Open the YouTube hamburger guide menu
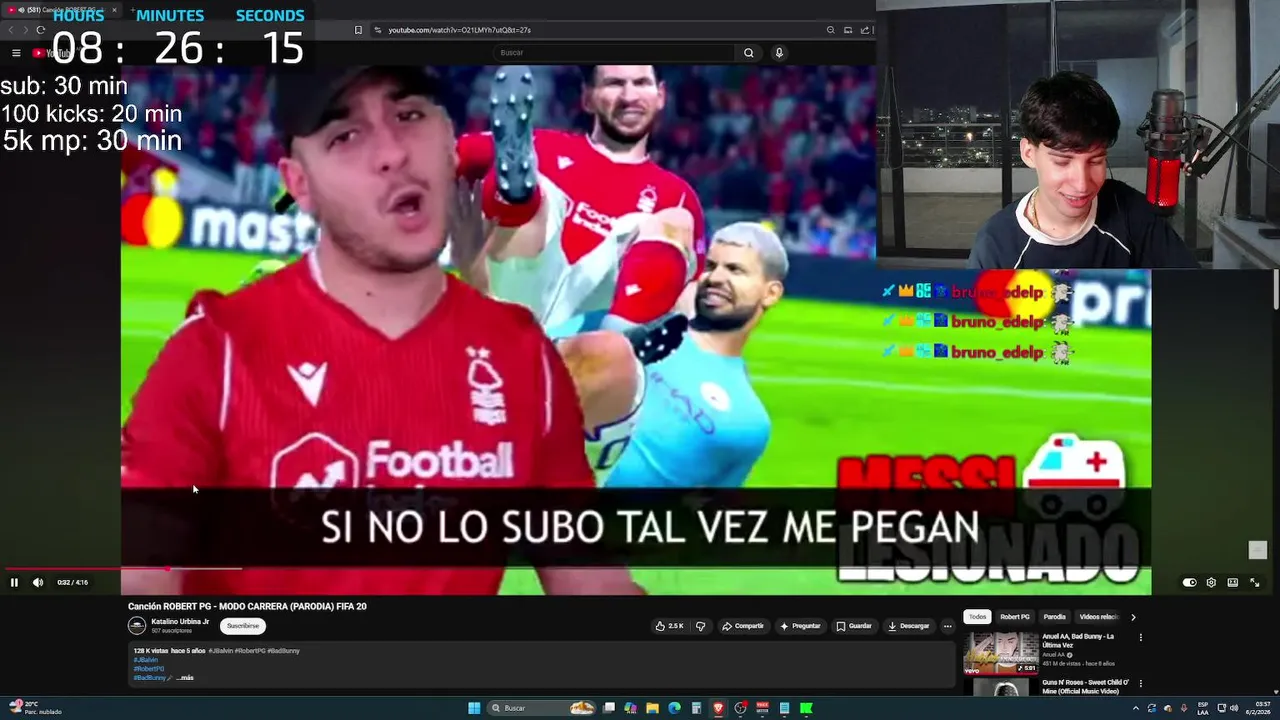1280x720 pixels. pyautogui.click(x=16, y=53)
